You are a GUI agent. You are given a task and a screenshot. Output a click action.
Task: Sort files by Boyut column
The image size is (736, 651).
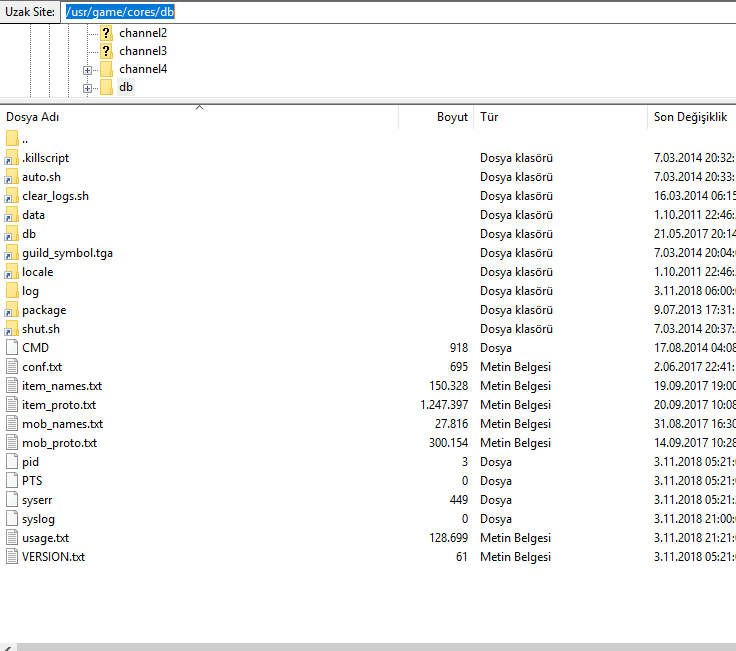(436, 117)
